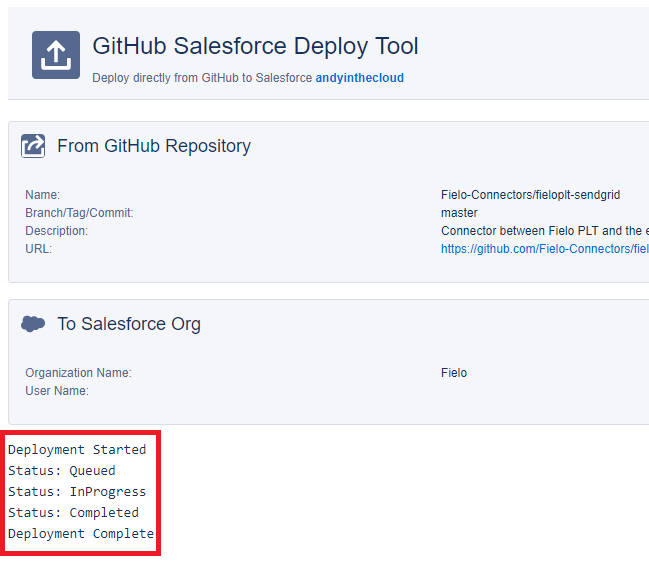The image size is (649, 565).
Task: Open the github.com/Fielo-Connectors repository URL
Action: pyautogui.click(x=545, y=249)
